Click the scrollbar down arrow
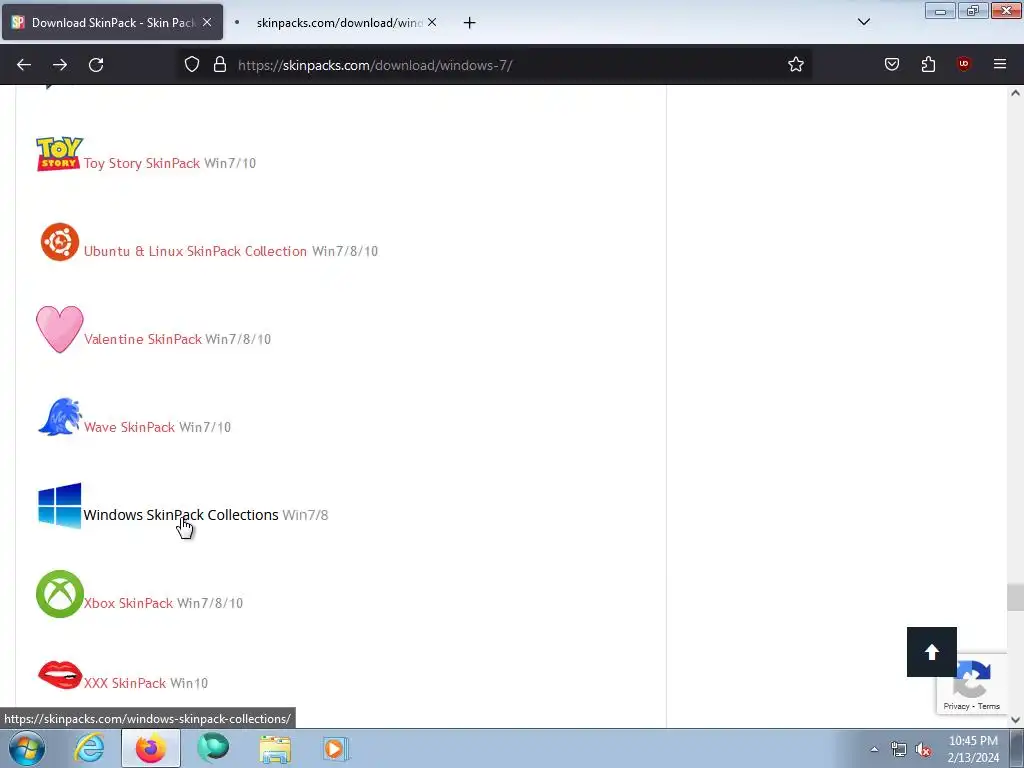1024x768 pixels. pyautogui.click(x=1015, y=720)
